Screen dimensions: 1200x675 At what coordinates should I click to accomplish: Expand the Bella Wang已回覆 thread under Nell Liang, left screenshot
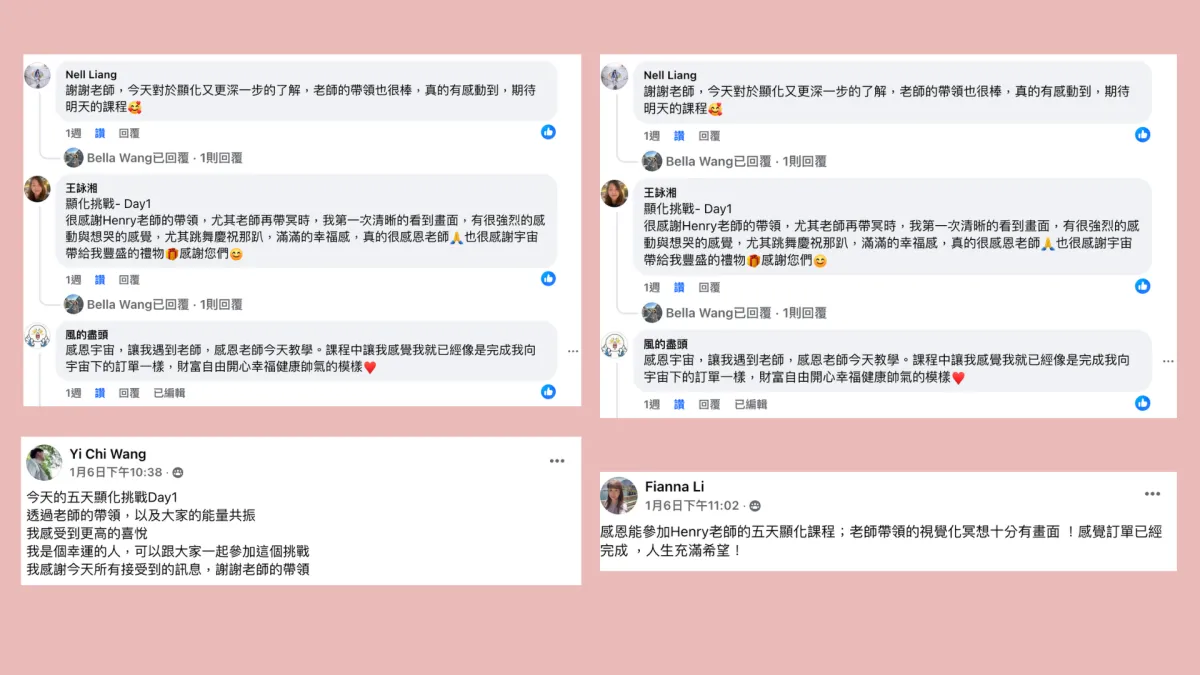point(137,157)
